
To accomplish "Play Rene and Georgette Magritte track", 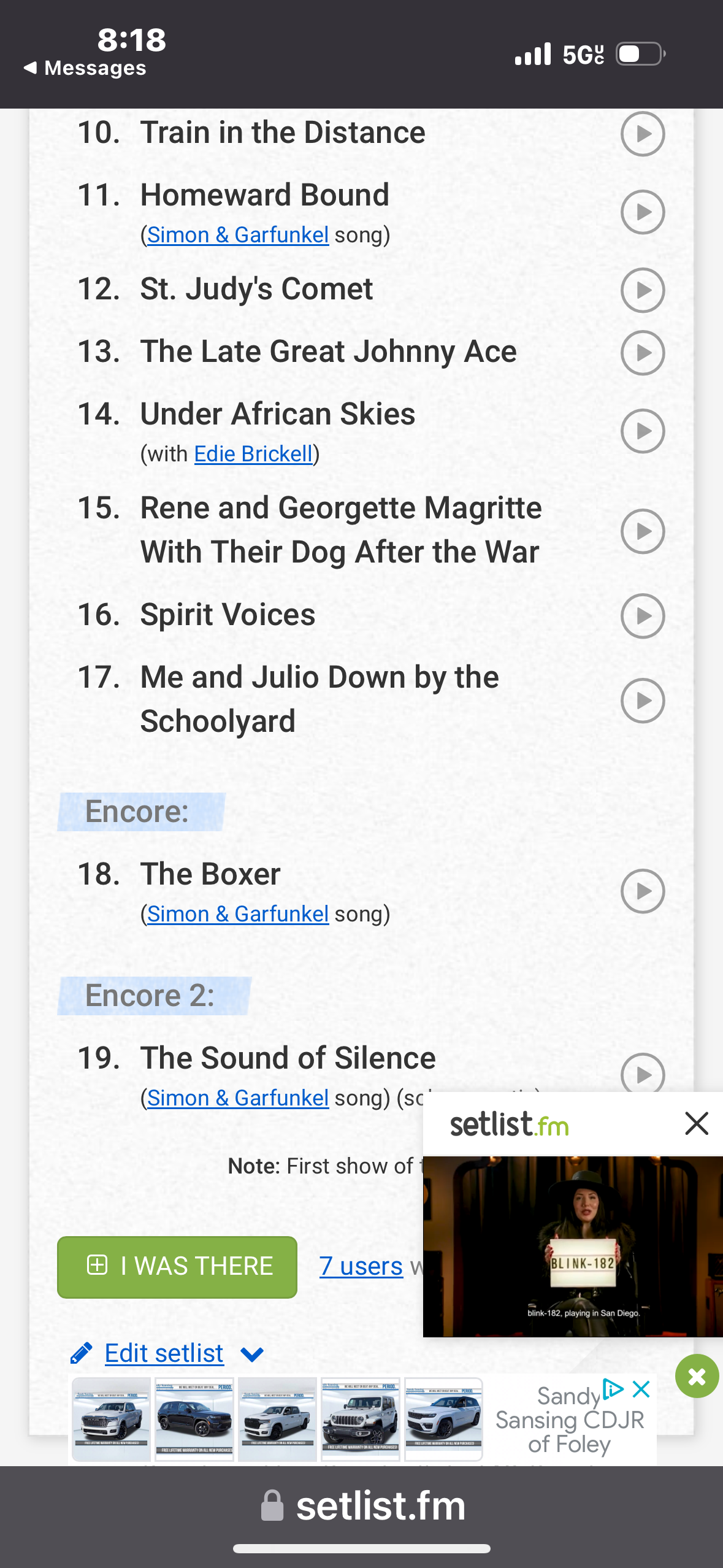I will [x=642, y=531].
